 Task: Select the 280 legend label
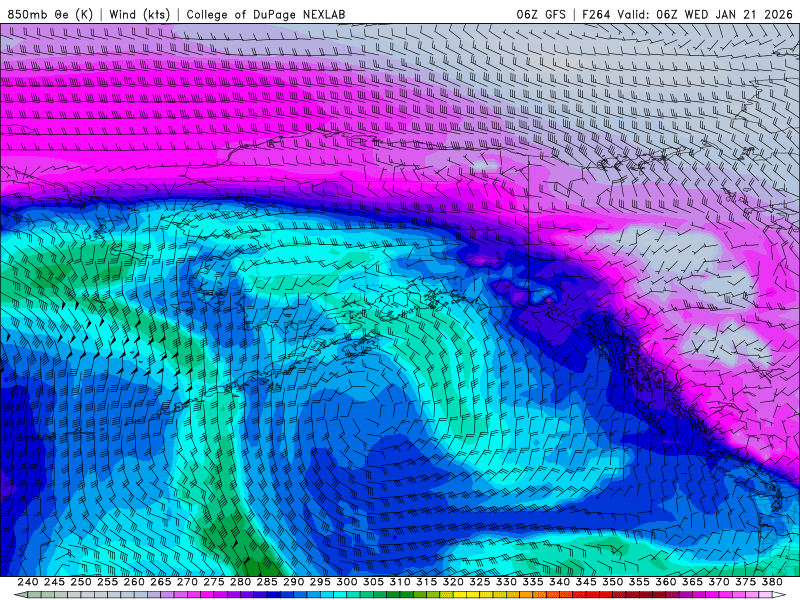coord(240,582)
